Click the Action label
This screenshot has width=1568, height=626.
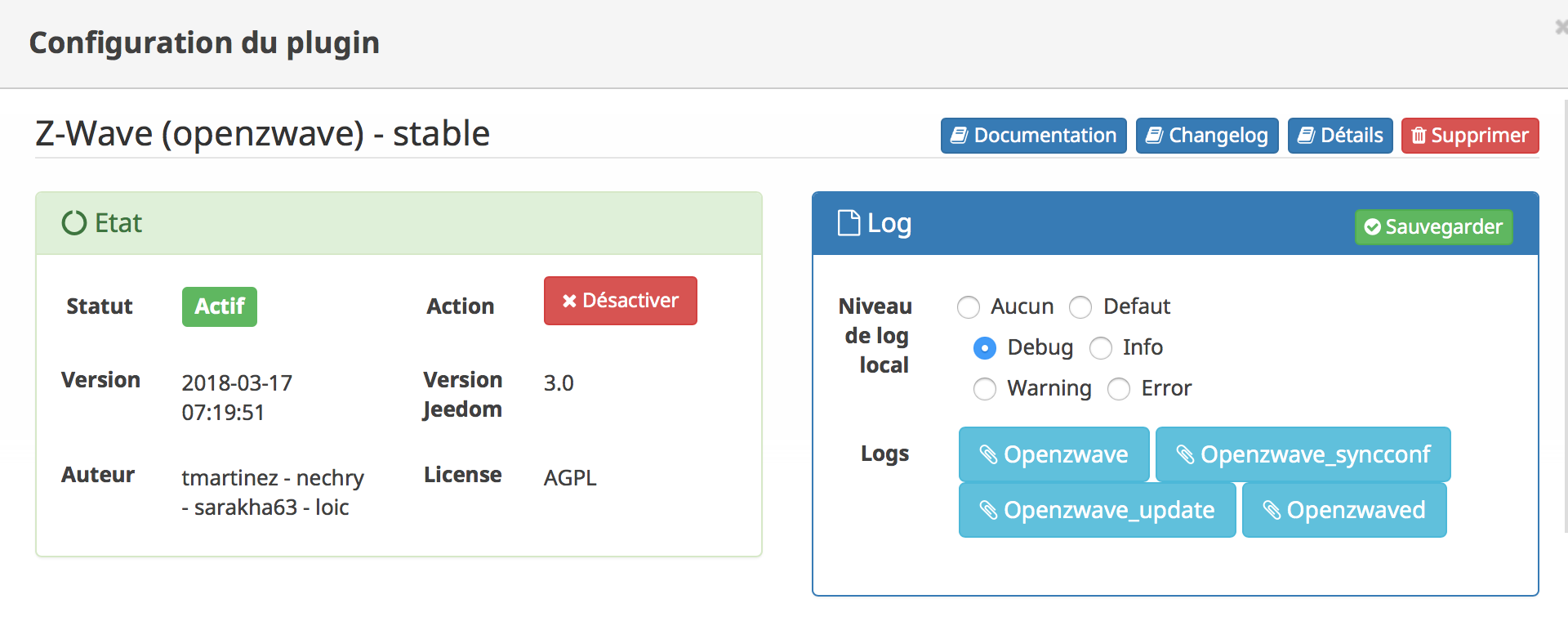tap(461, 306)
